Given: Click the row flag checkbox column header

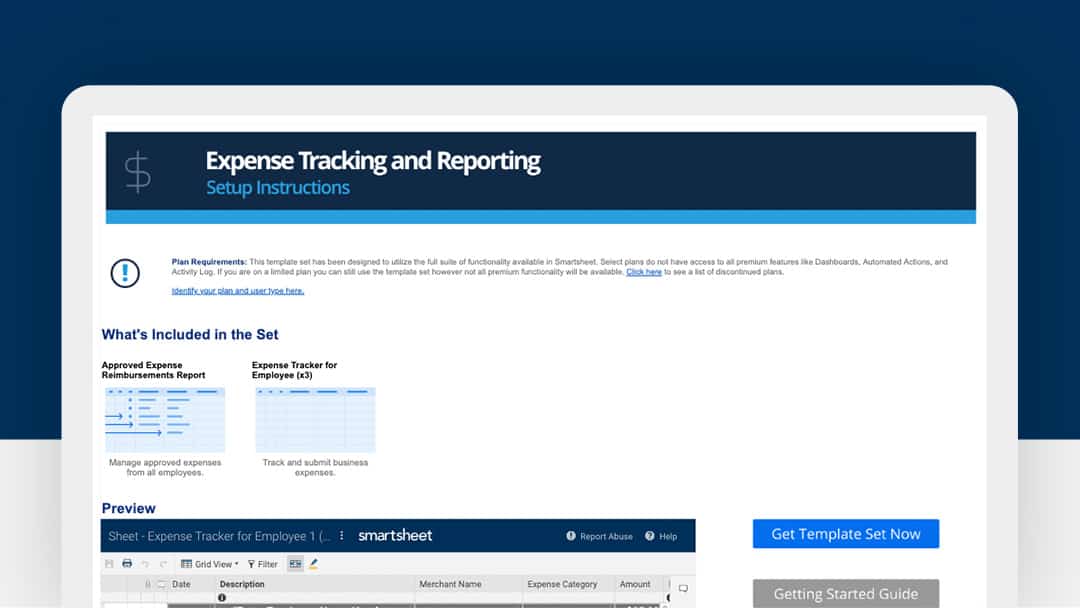Looking at the screenshot, I should click(x=161, y=584).
